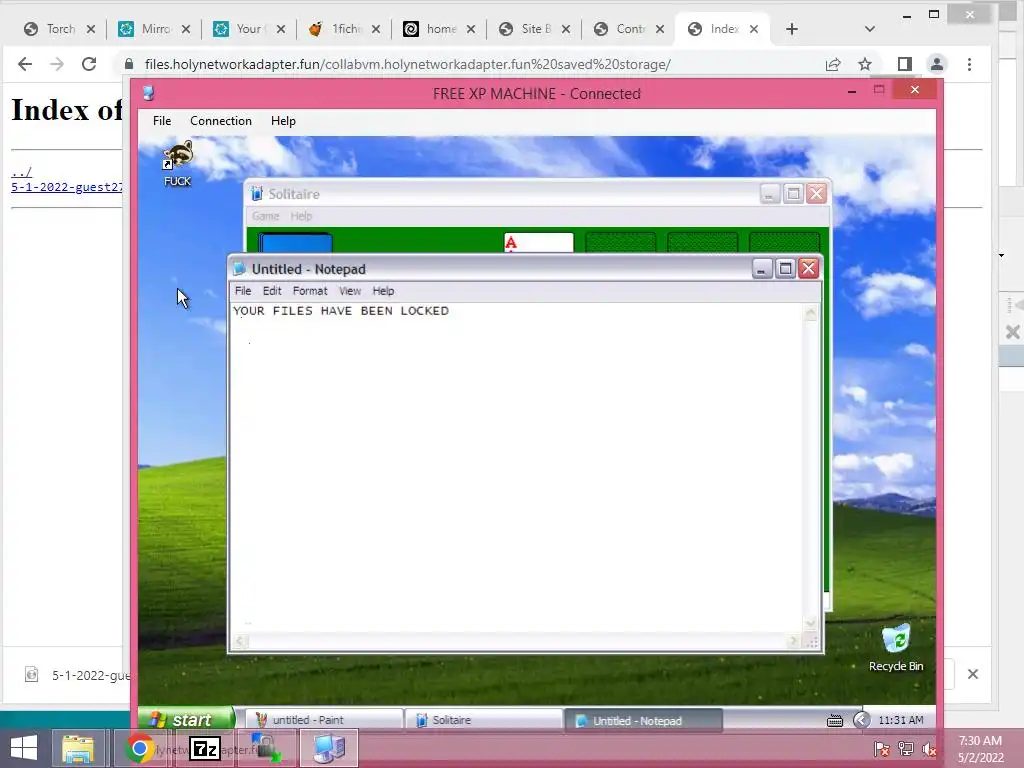Toggle the browser side panel

[x=904, y=64]
